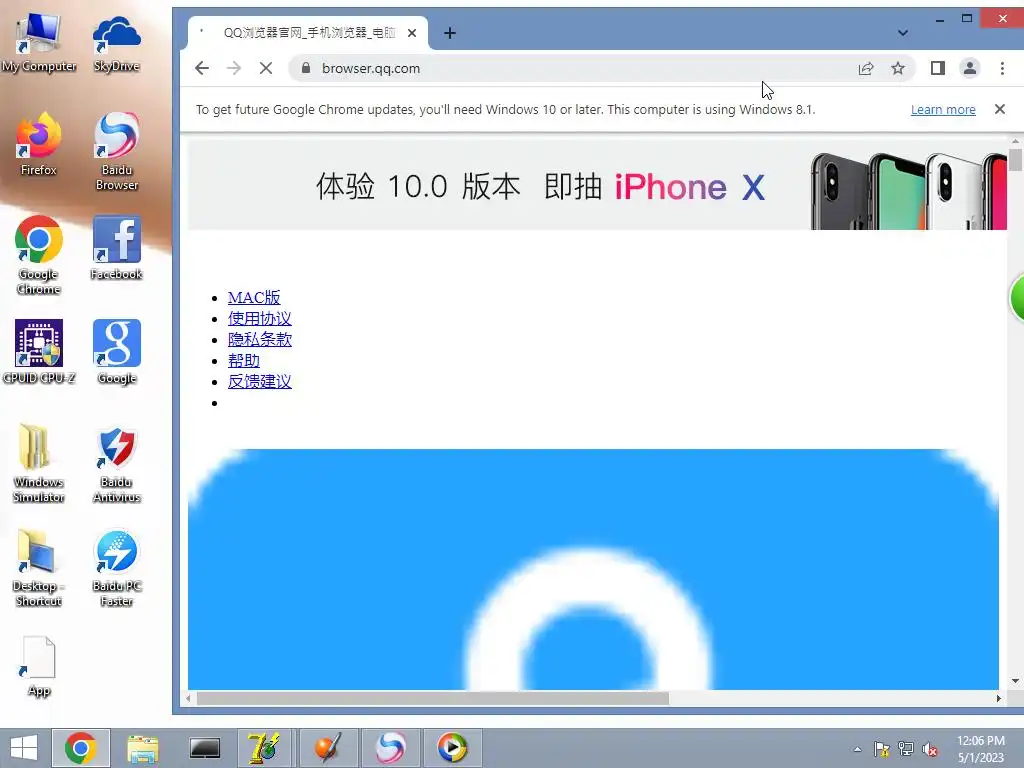
Task: Go back using the browser back arrow
Action: [202, 68]
